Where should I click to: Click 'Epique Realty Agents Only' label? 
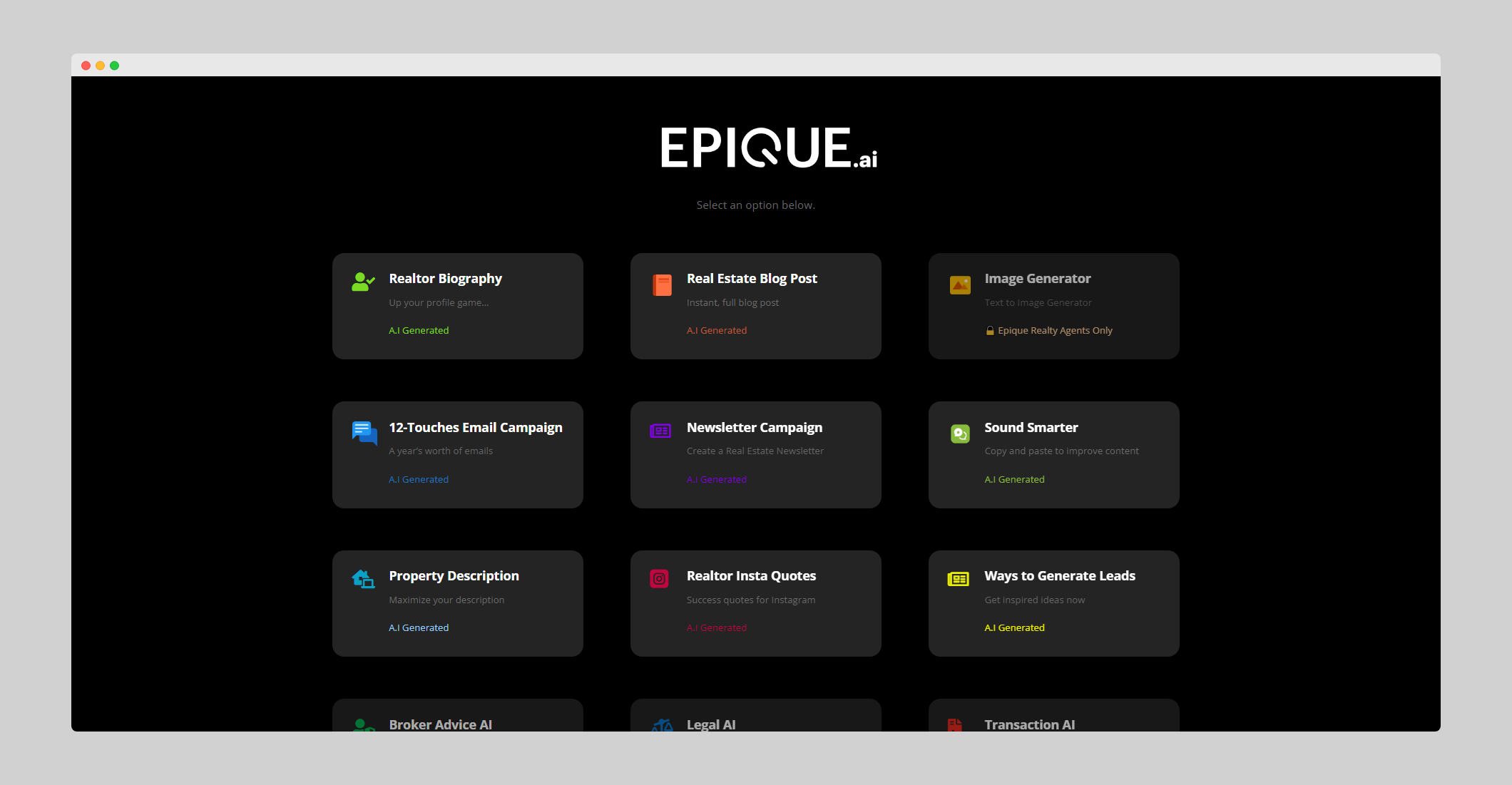[1055, 330]
